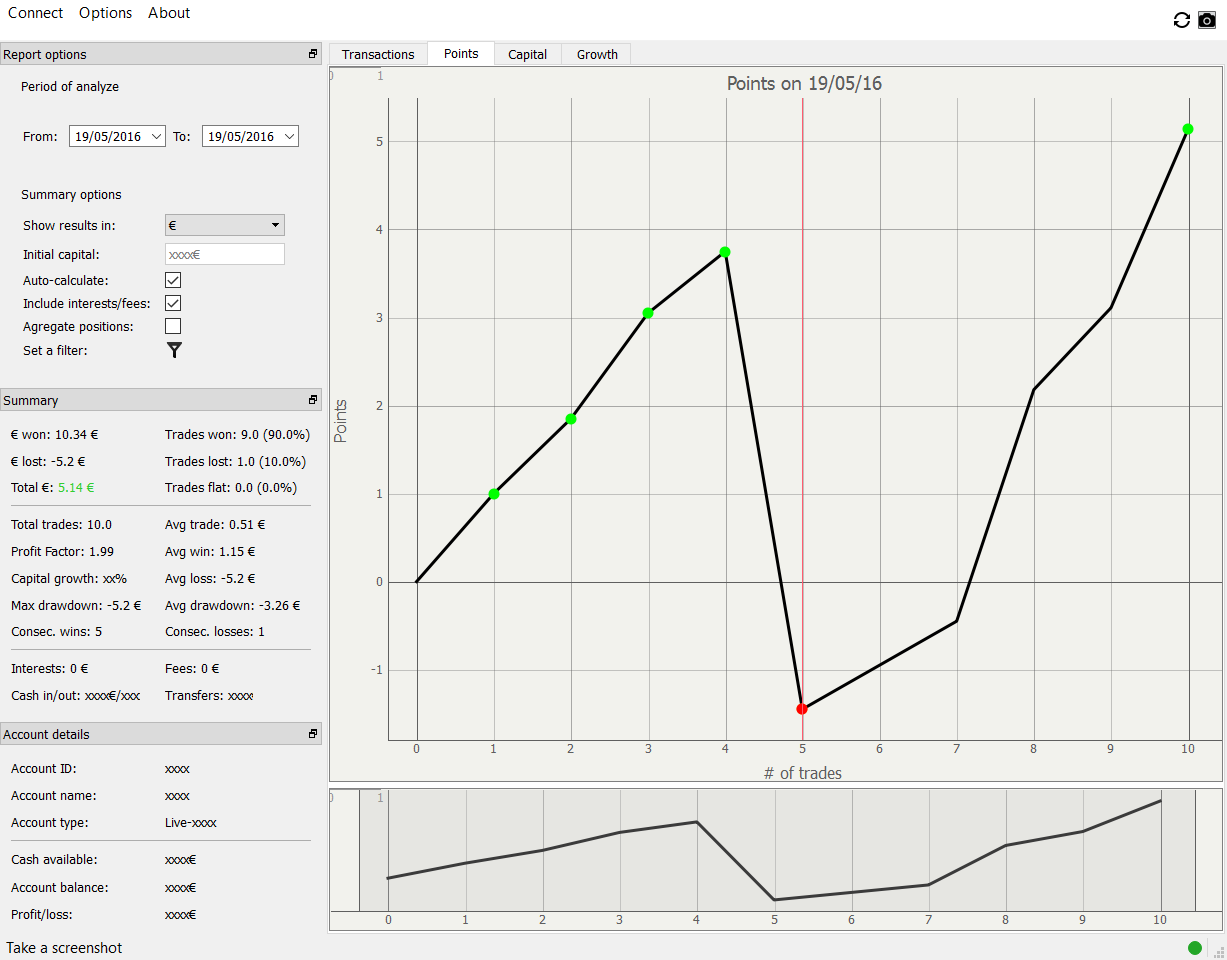The width and height of the screenshot is (1227, 960).
Task: Open the About menu
Action: (169, 13)
